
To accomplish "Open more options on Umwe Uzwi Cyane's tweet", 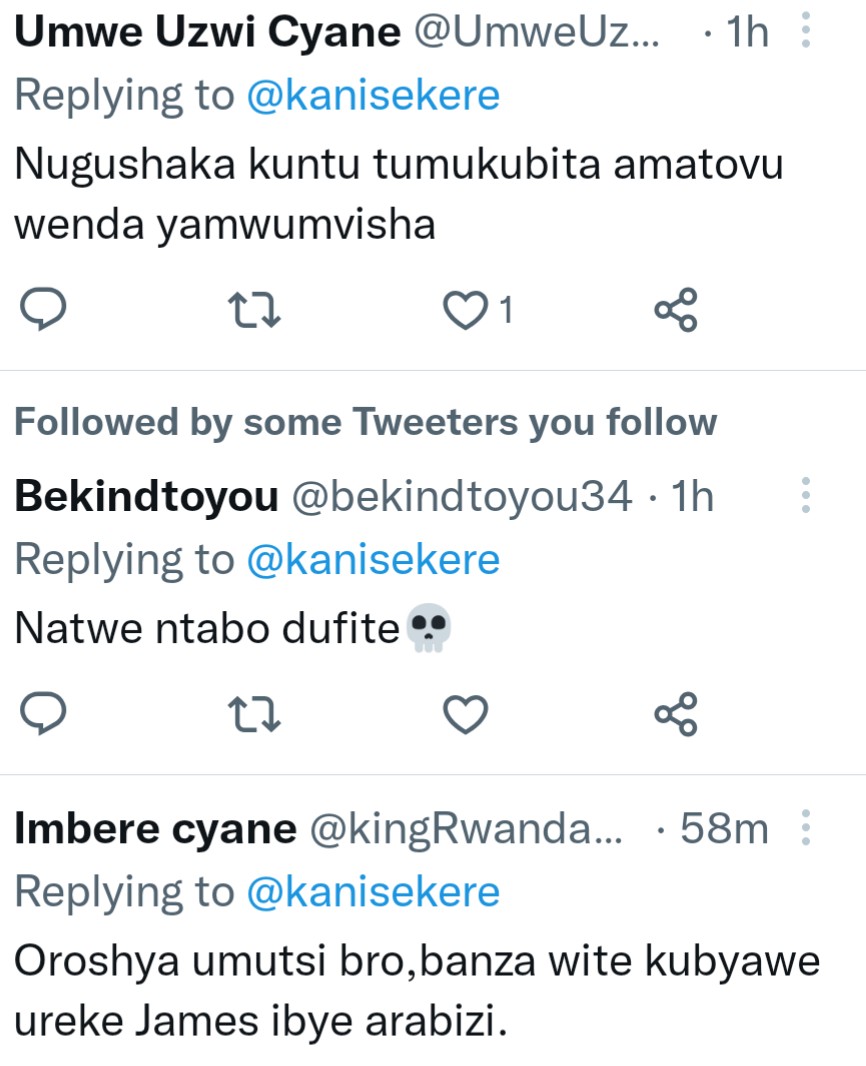I will 806,32.
